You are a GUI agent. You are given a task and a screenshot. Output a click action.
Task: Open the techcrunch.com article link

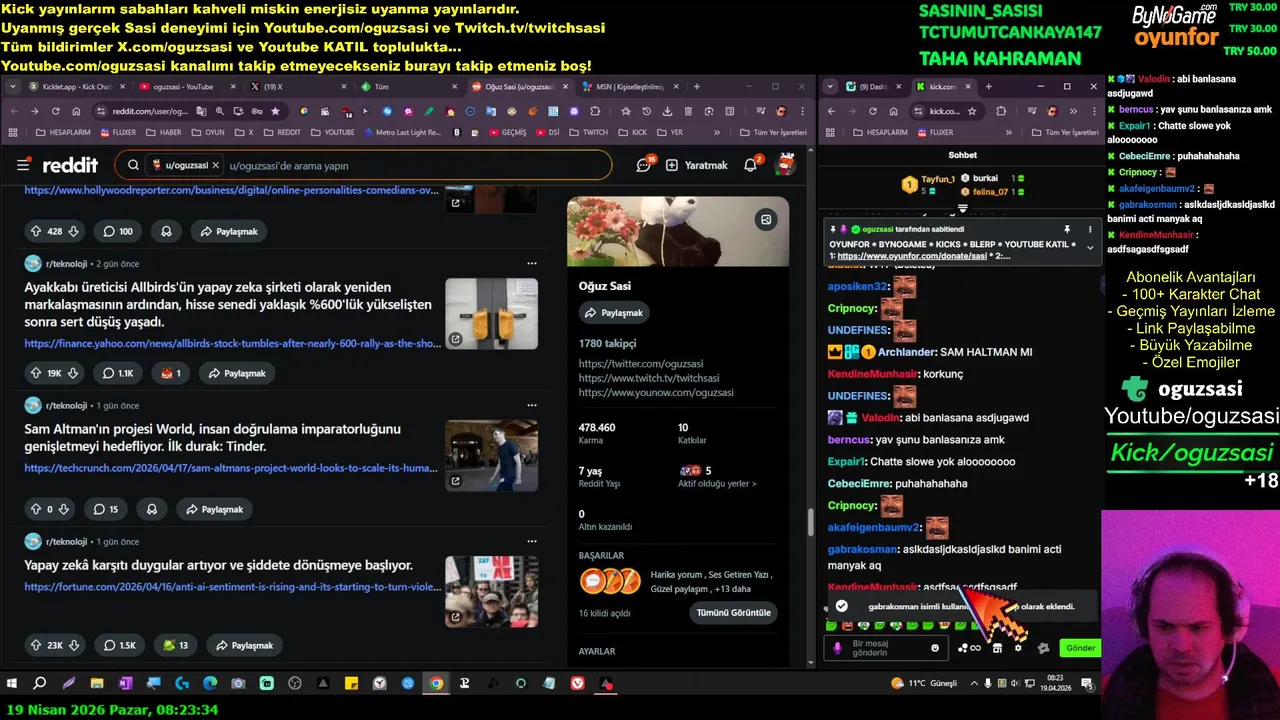click(x=231, y=467)
